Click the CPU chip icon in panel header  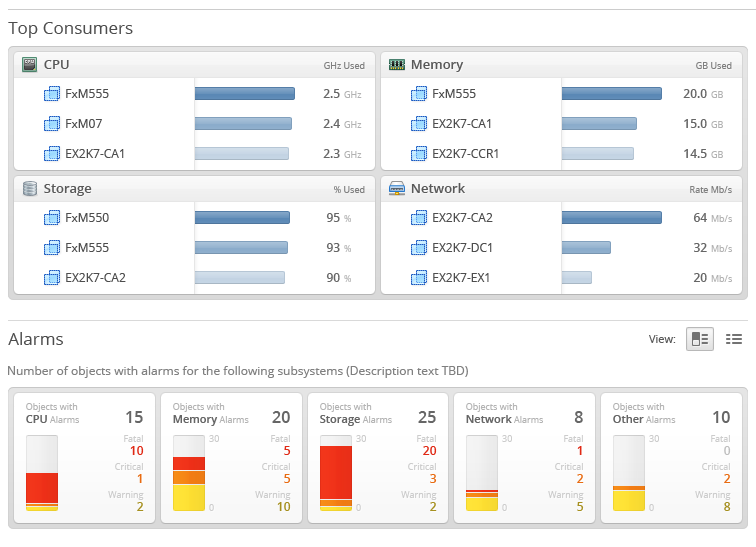[x=29, y=64]
